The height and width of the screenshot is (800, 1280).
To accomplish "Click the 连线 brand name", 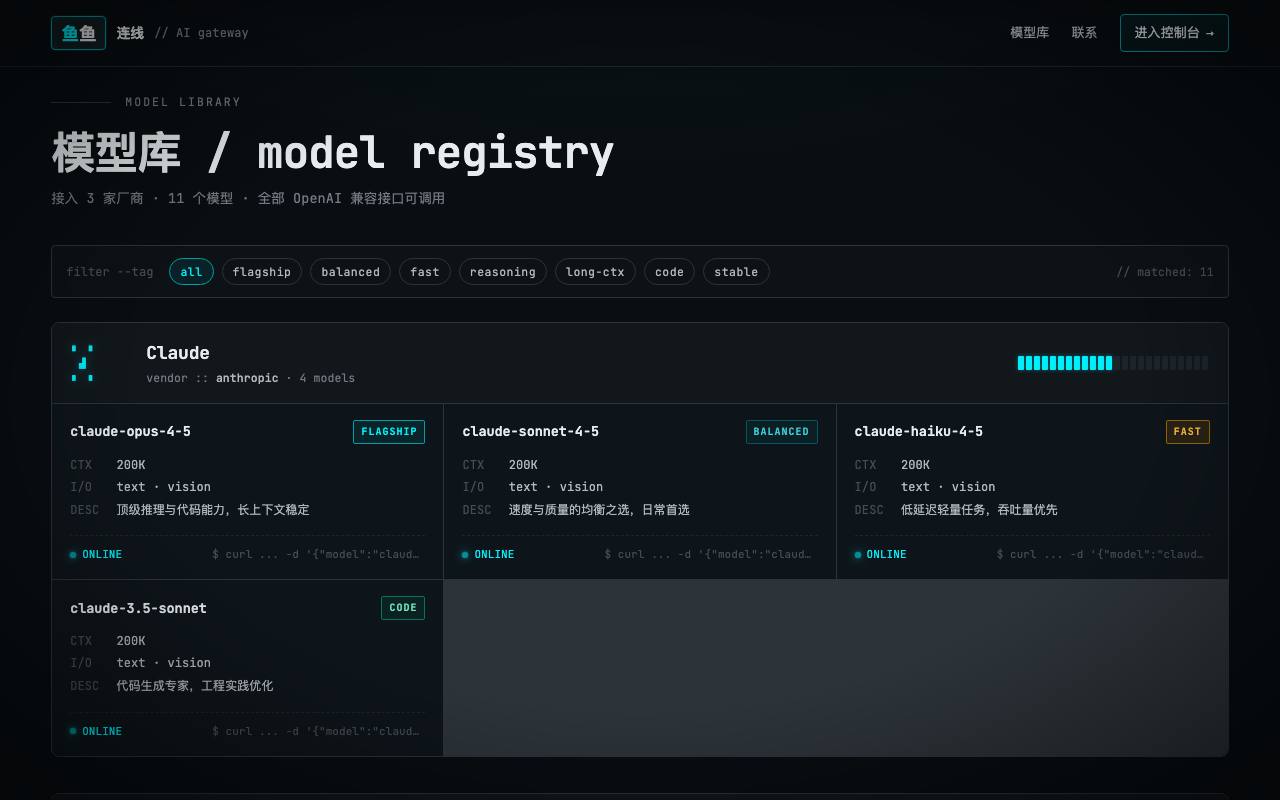I will 130,33.
